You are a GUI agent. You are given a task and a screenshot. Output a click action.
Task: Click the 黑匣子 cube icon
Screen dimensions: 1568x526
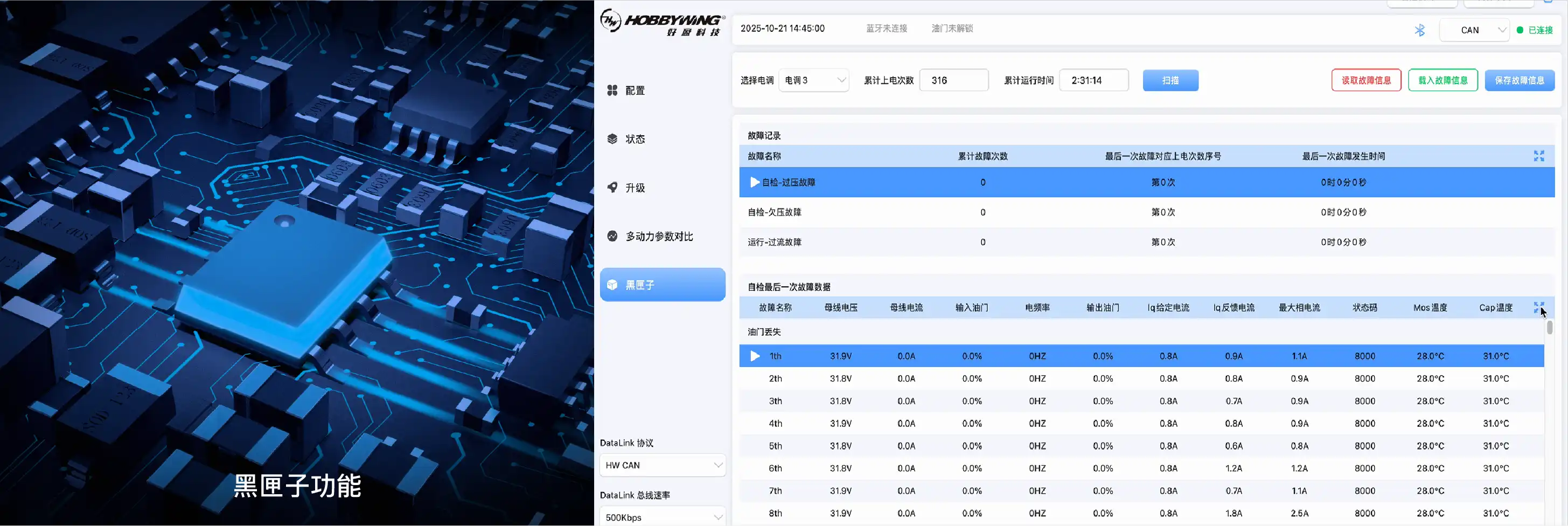pos(612,285)
